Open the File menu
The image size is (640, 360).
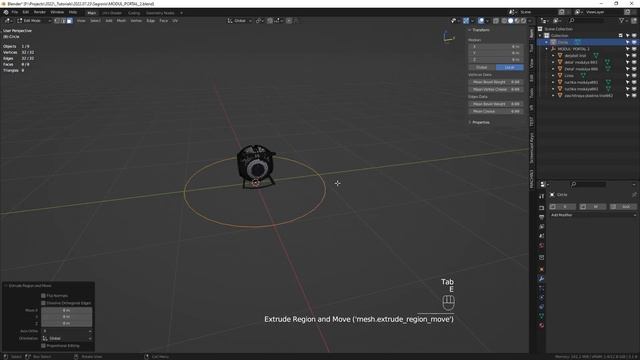coord(15,12)
